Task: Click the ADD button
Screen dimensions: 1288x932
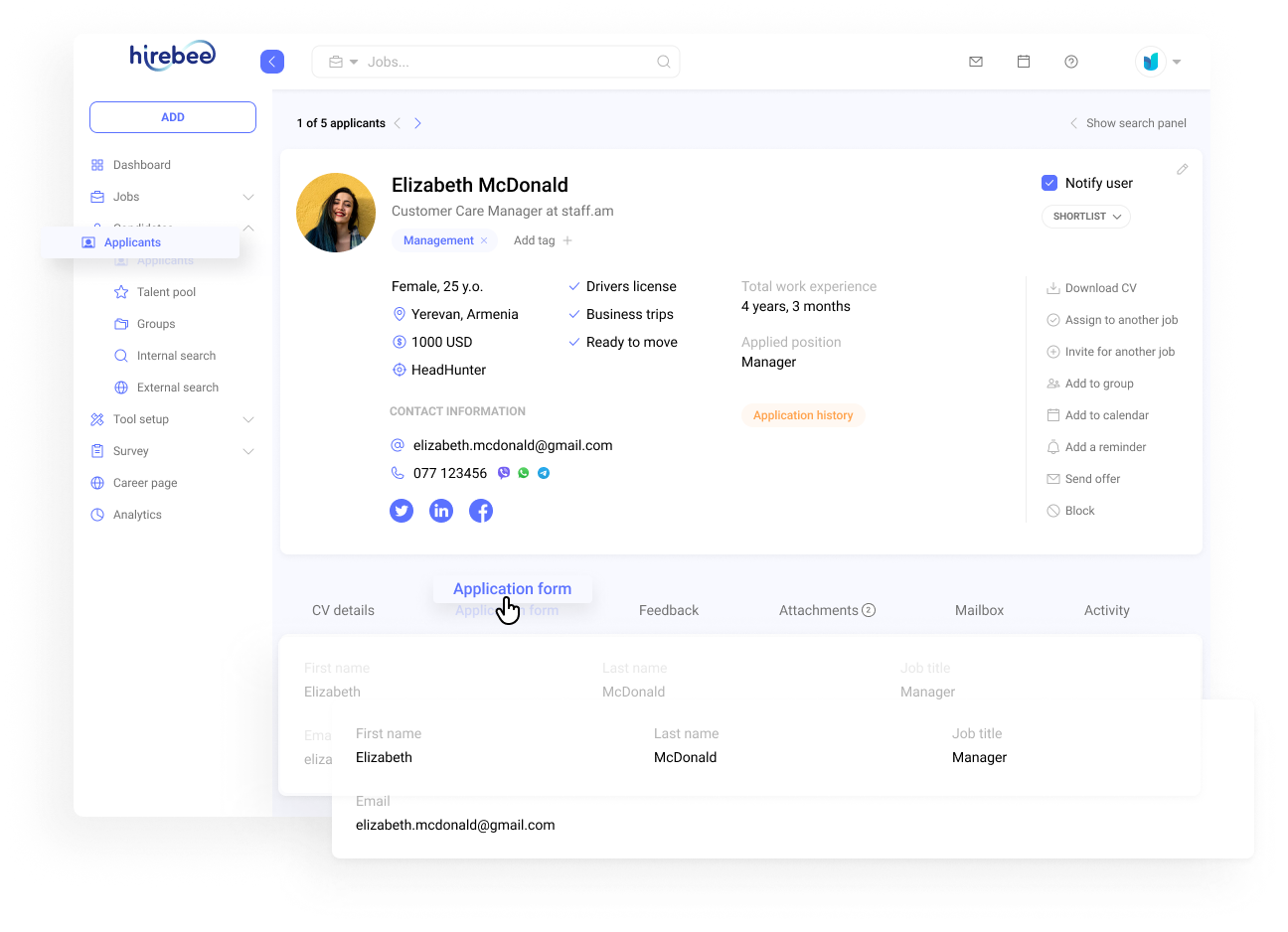Action: 173,117
